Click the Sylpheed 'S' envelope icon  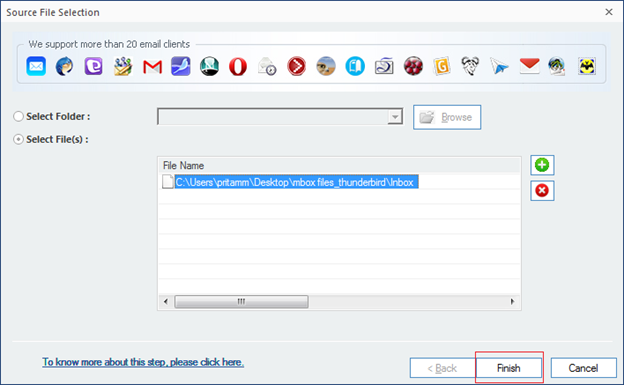point(384,66)
